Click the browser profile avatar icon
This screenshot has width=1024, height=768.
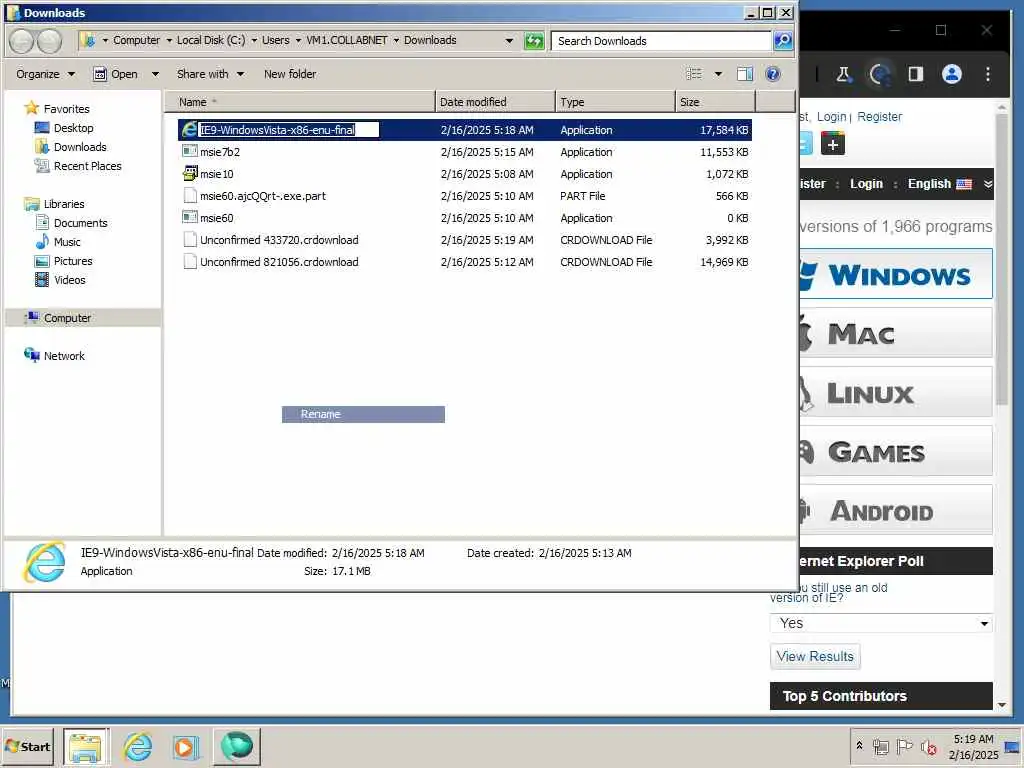[x=952, y=74]
